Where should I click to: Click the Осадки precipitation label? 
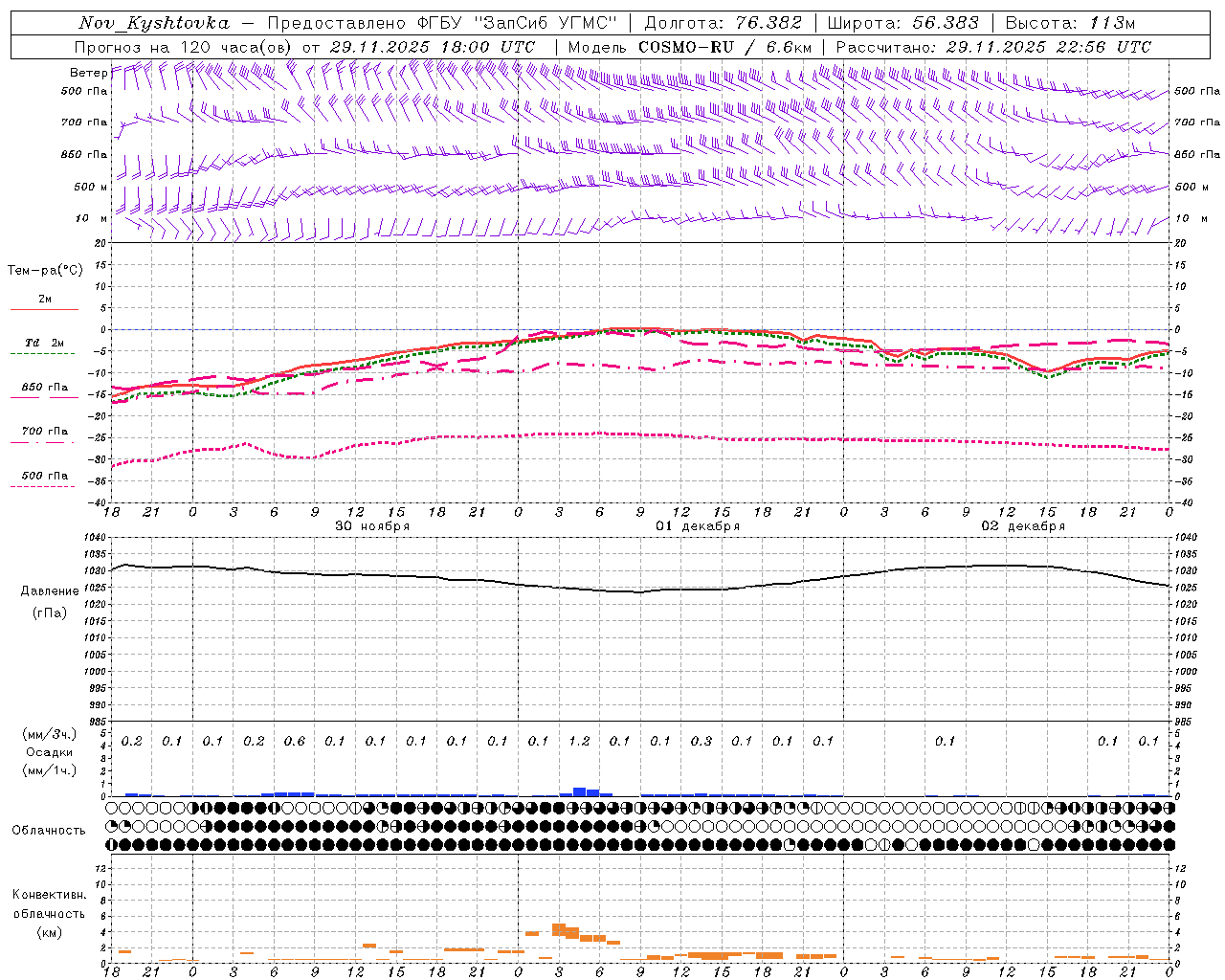pos(50,752)
